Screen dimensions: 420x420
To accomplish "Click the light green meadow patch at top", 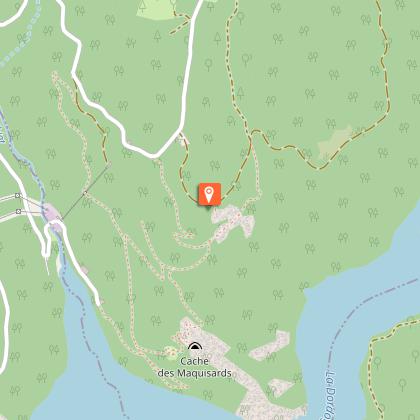I will (x=156, y=8).
